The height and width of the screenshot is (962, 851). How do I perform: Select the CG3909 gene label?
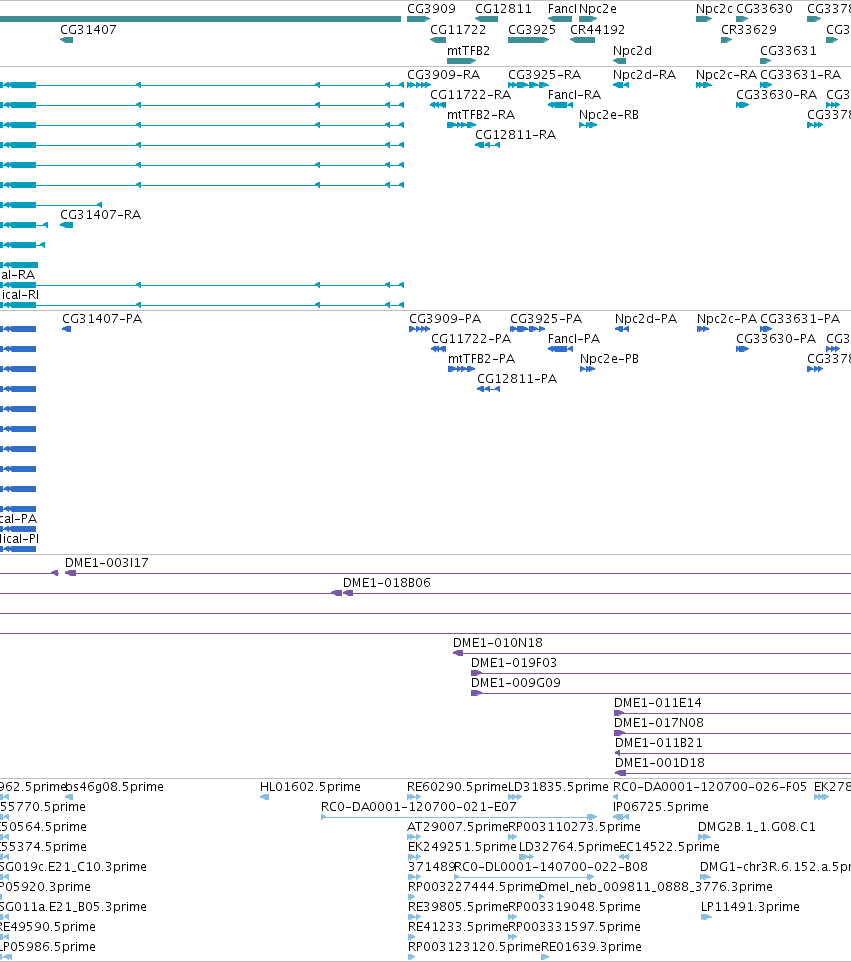431,9
